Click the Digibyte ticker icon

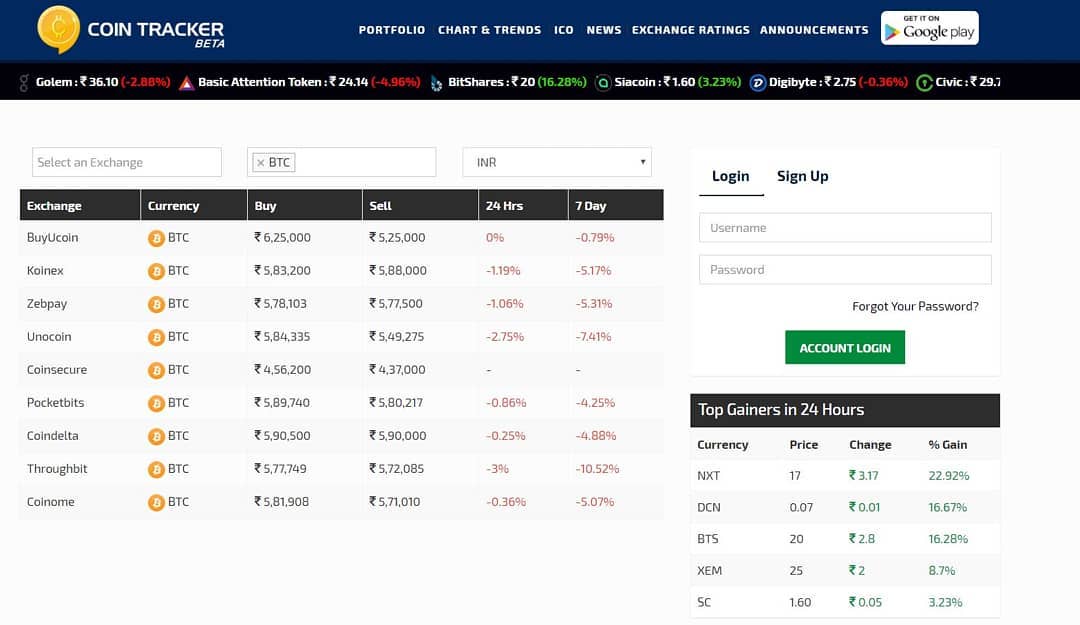coord(758,83)
